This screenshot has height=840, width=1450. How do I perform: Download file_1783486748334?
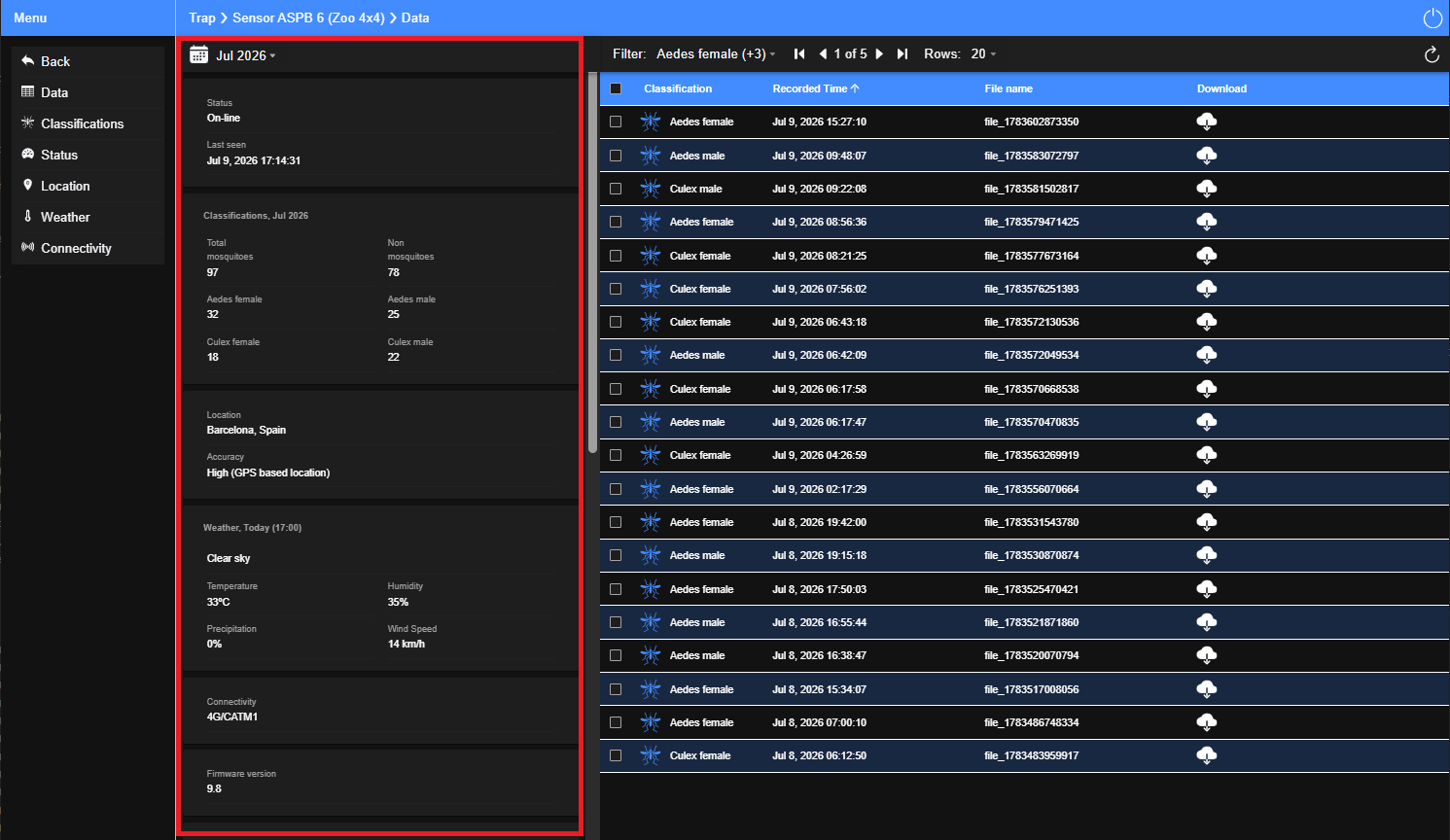tap(1207, 722)
